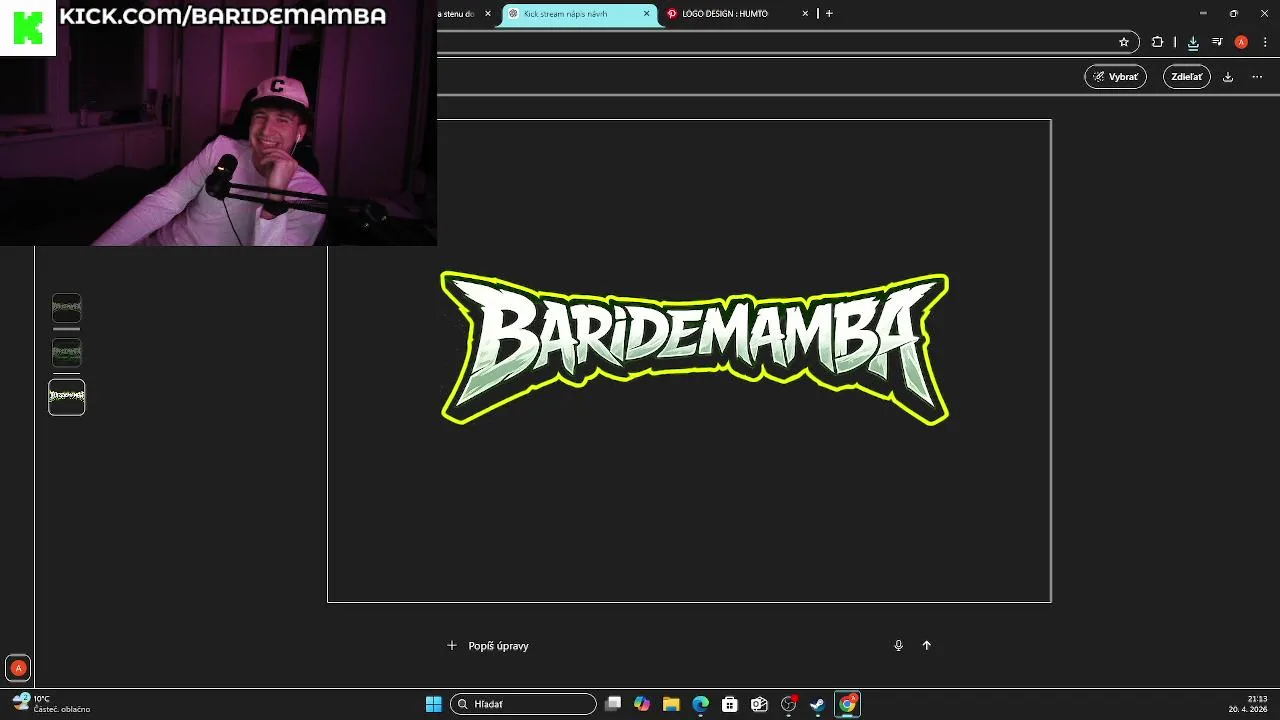This screenshot has width=1280, height=720.
Task: Select the second image version thumbnail
Action: tap(67, 352)
